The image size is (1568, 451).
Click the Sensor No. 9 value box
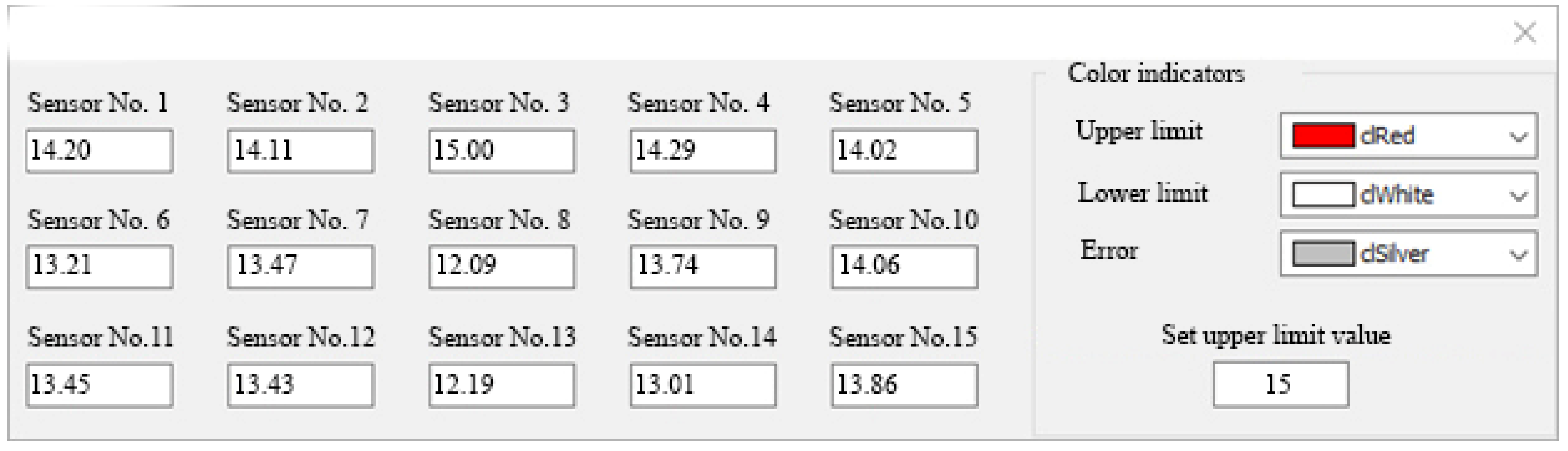703,266
